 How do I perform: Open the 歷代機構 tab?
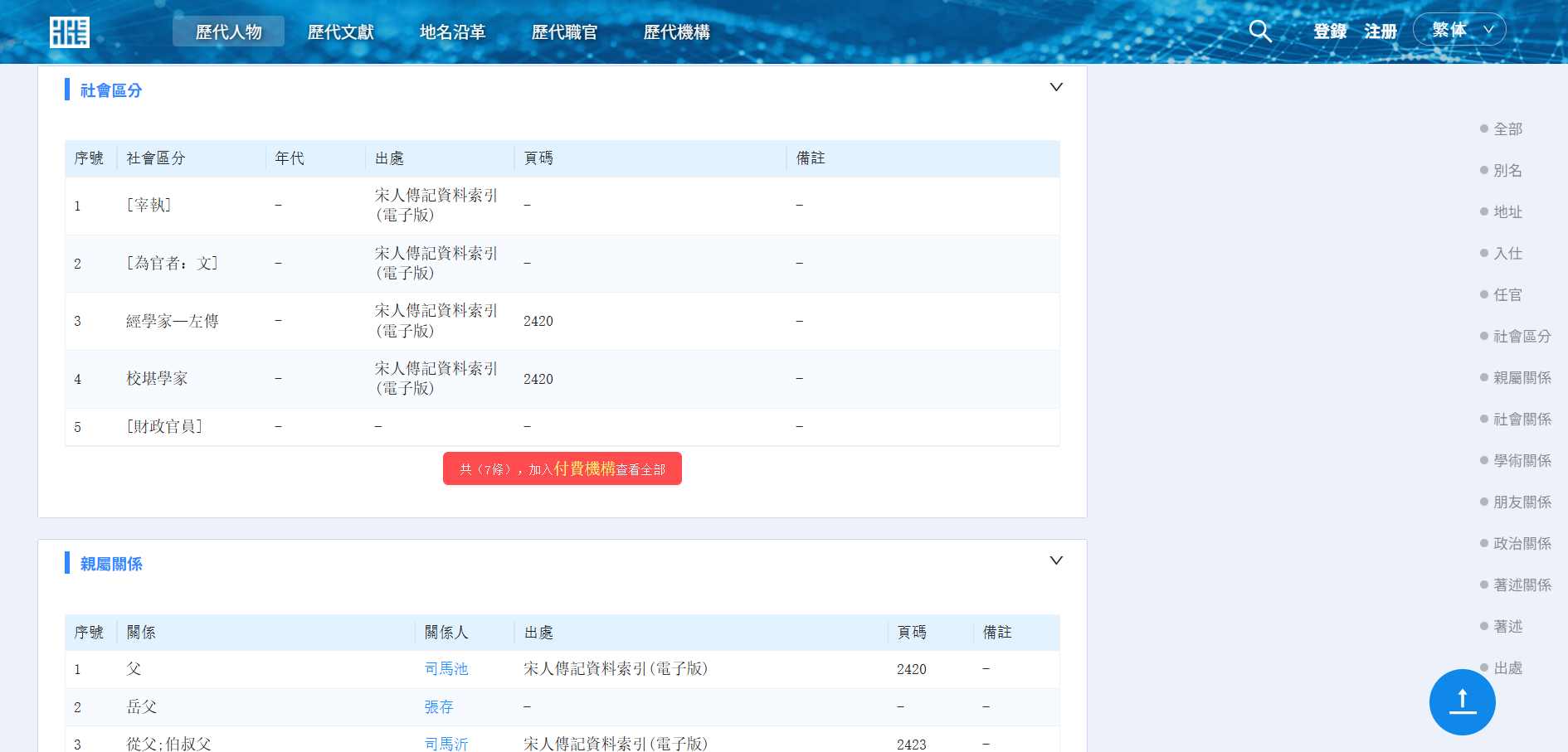(676, 32)
